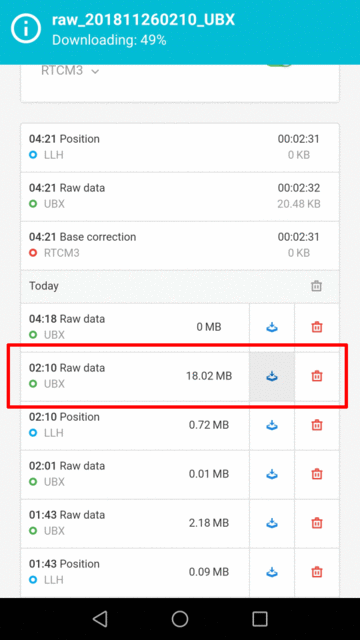Delete the 0.01 MB raw data log
Image resolution: width=360 pixels, height=640 pixels.
point(317,474)
